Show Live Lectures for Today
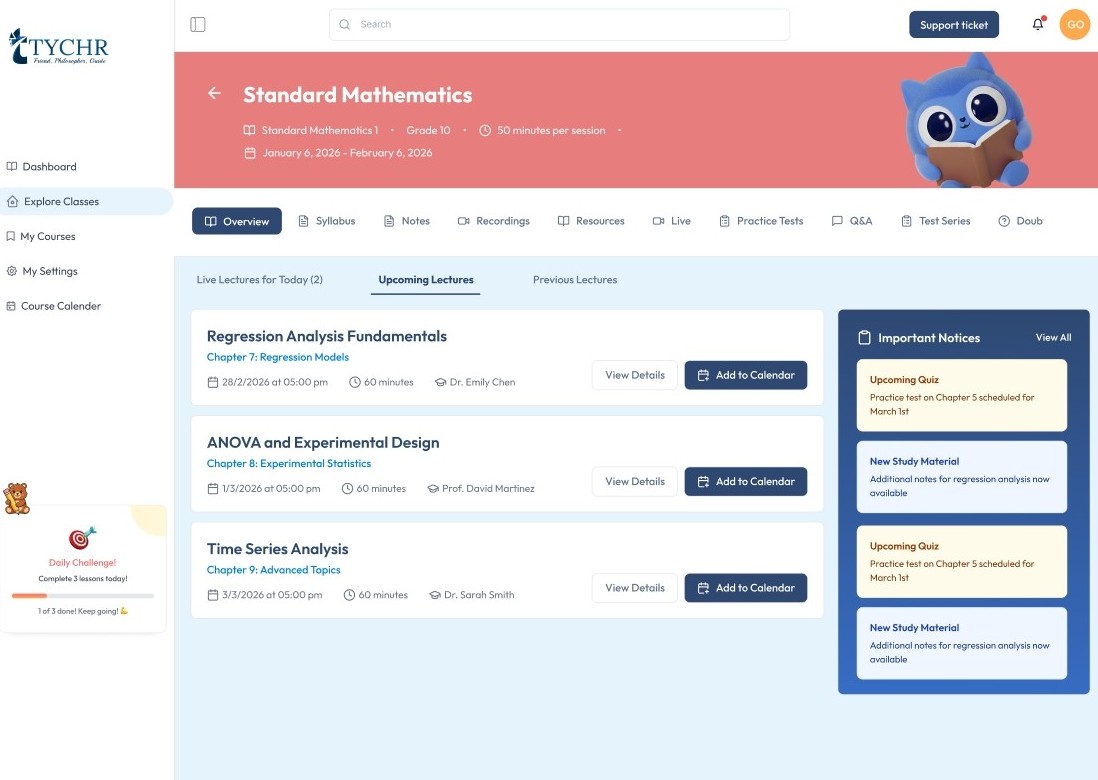 click(259, 280)
